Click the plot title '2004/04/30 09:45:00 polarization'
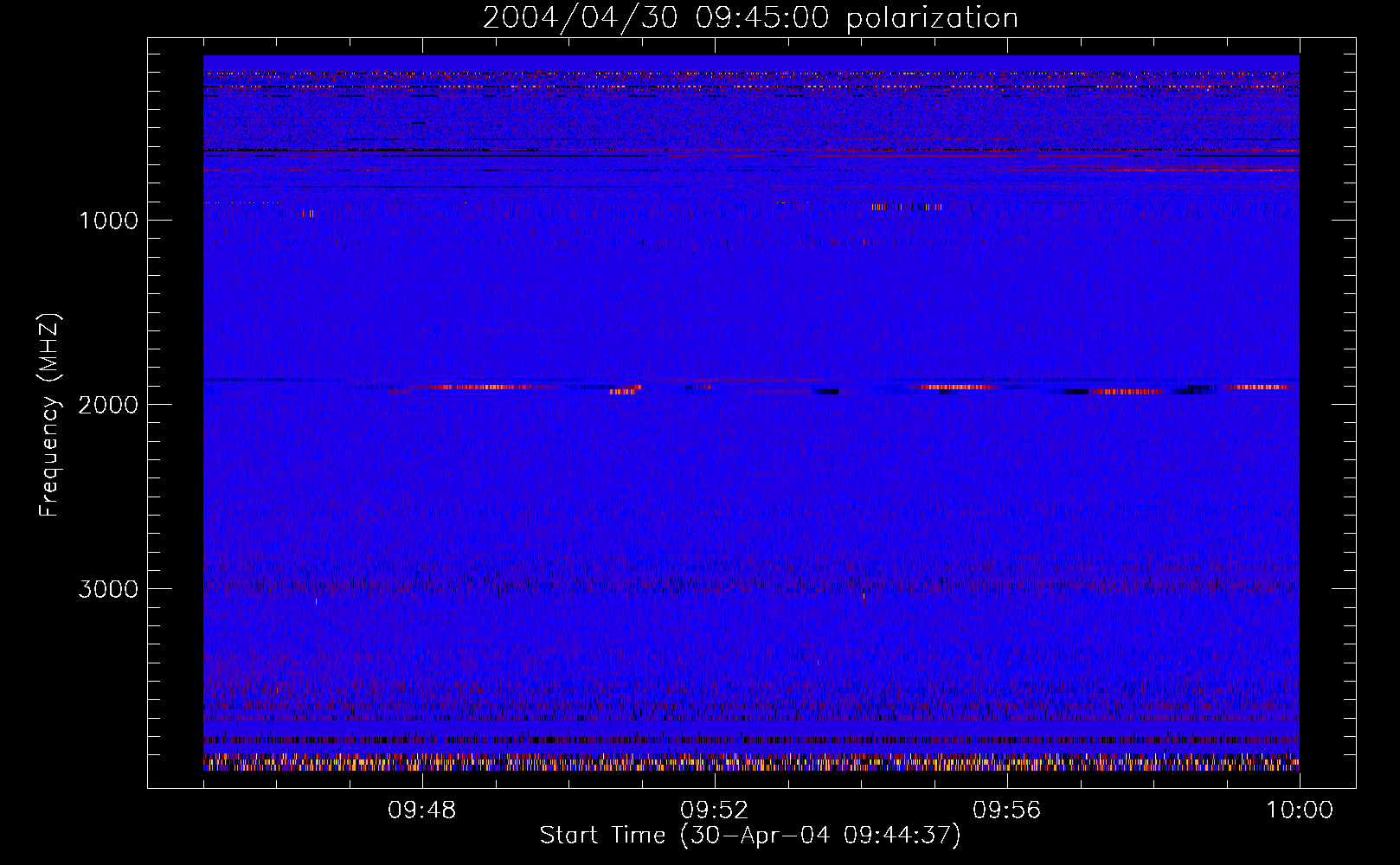1400x865 pixels. pos(750,18)
